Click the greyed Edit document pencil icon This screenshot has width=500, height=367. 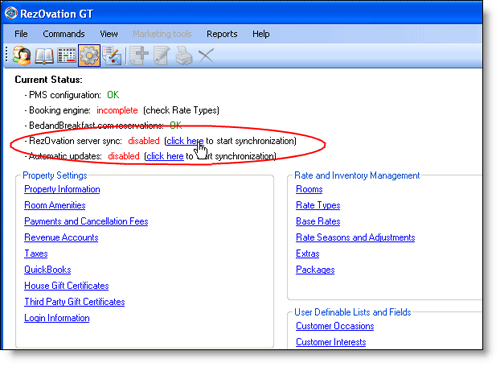click(161, 56)
